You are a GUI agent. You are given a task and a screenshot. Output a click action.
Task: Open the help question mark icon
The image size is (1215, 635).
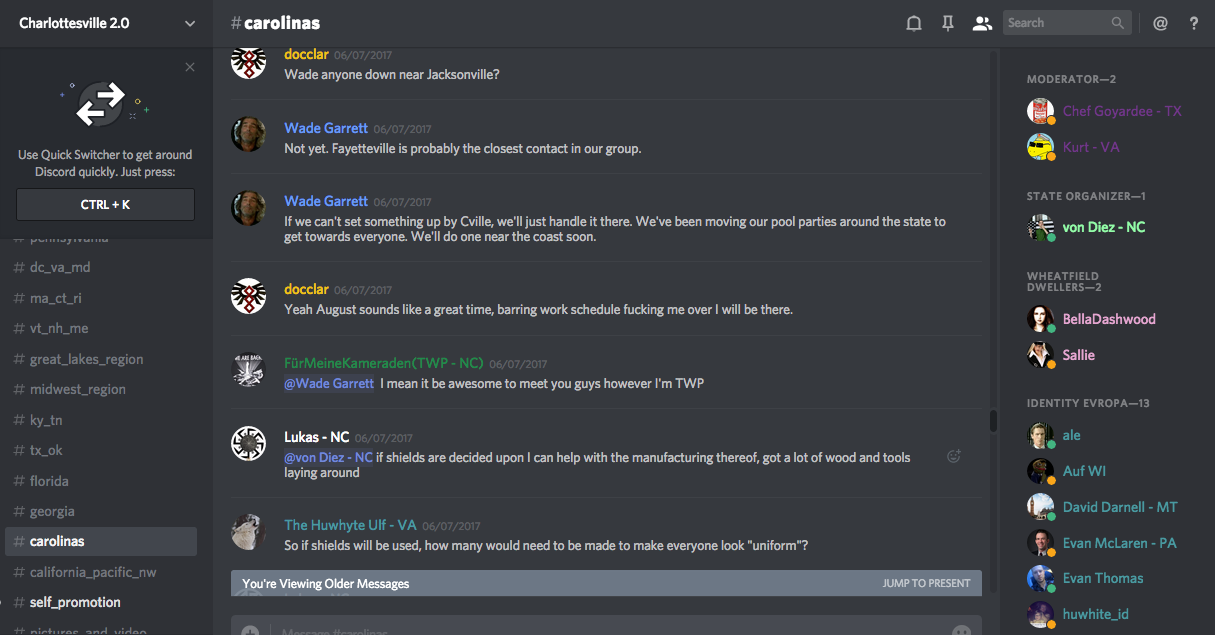pos(1194,23)
